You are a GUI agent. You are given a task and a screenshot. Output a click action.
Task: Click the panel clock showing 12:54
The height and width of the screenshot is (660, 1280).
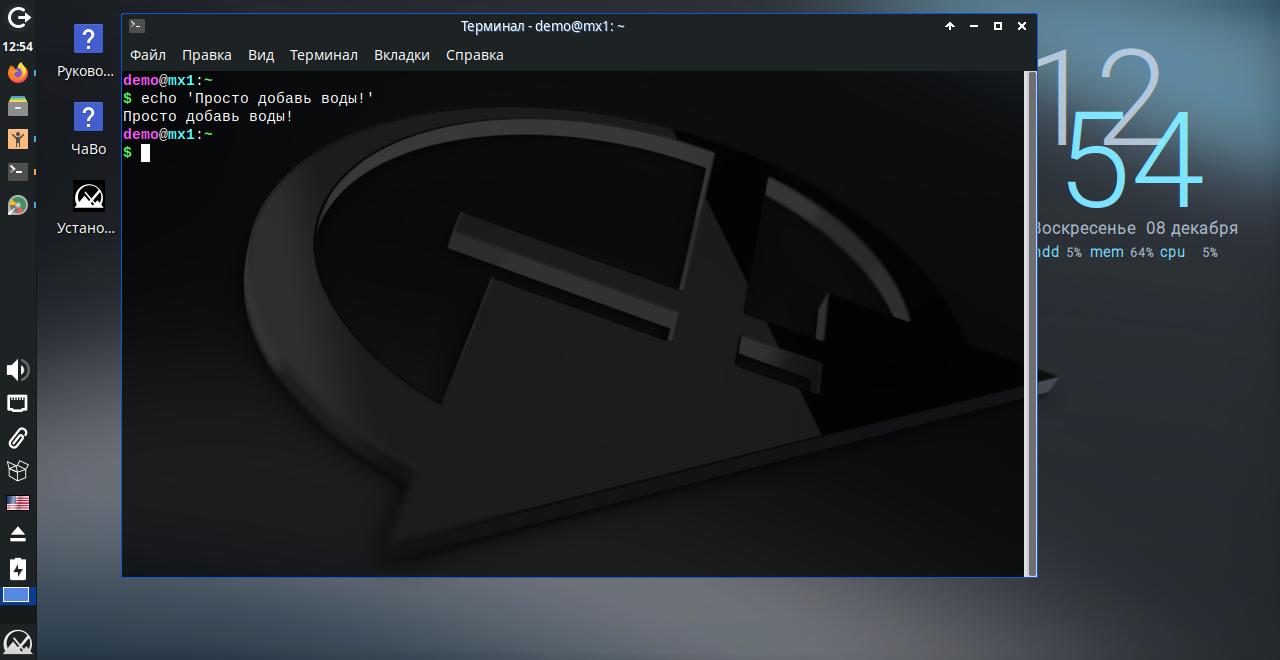coord(18,46)
